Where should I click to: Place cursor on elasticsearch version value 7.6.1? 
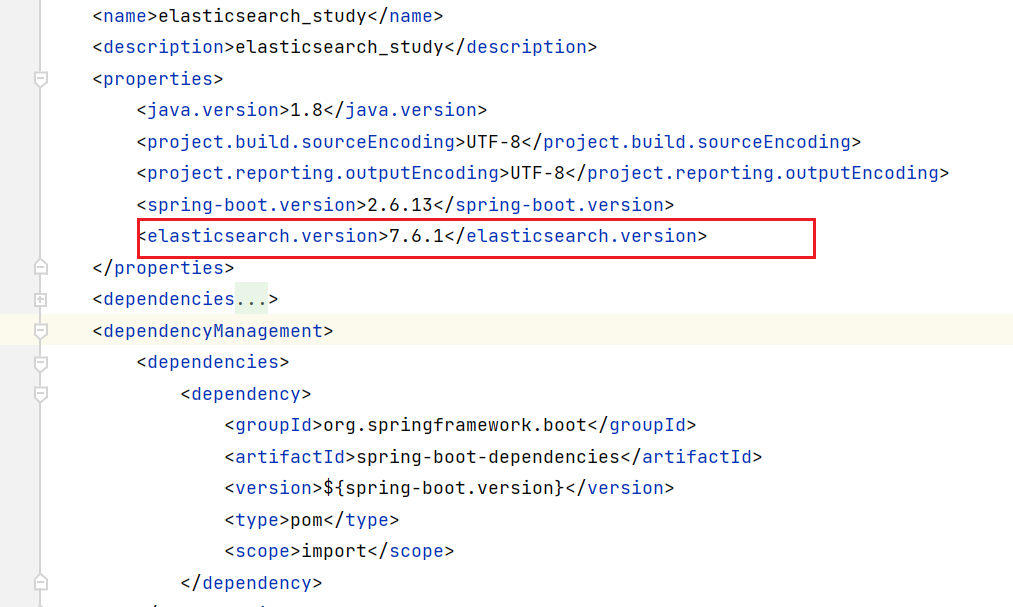pos(416,236)
